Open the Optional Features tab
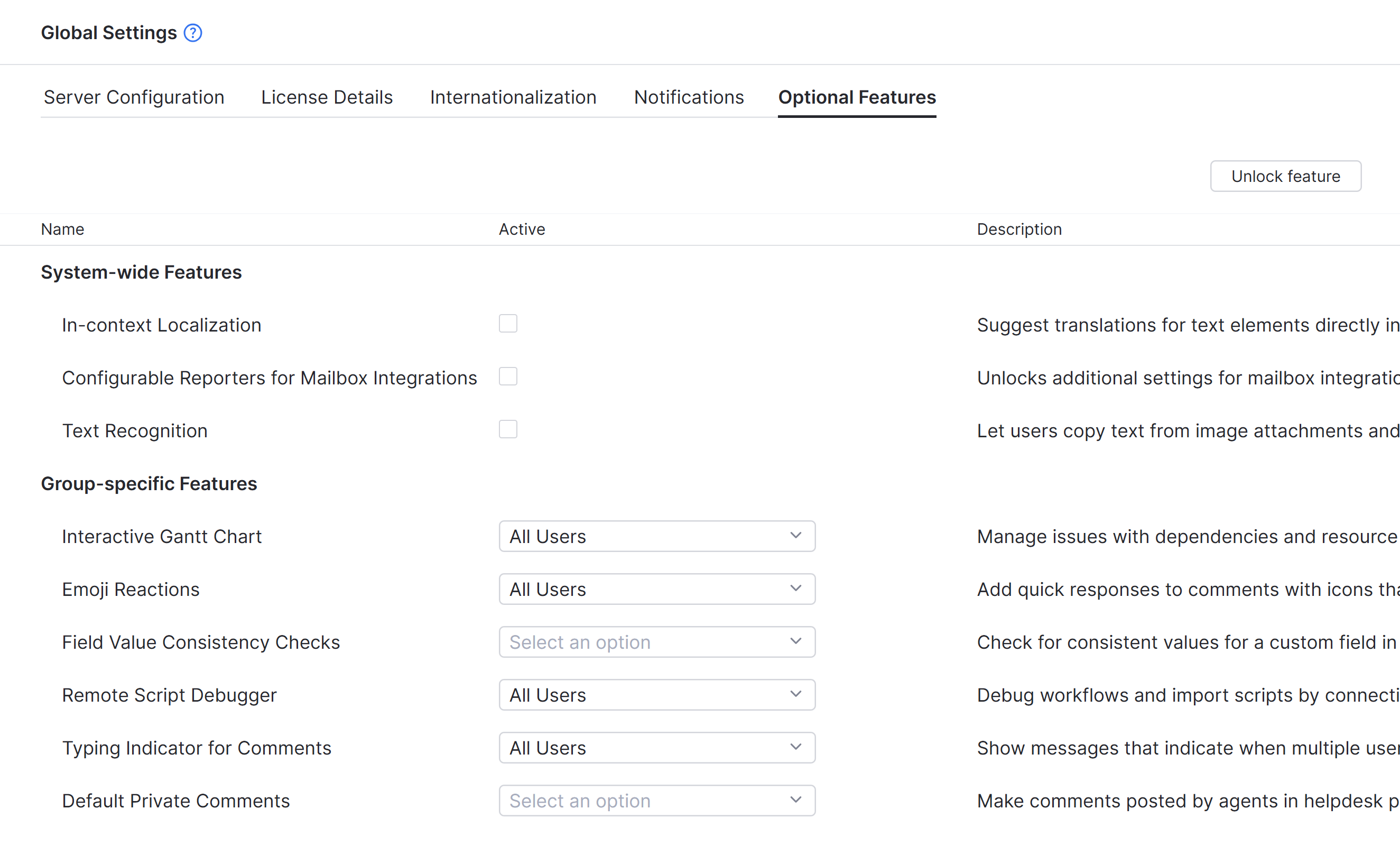 tap(857, 97)
